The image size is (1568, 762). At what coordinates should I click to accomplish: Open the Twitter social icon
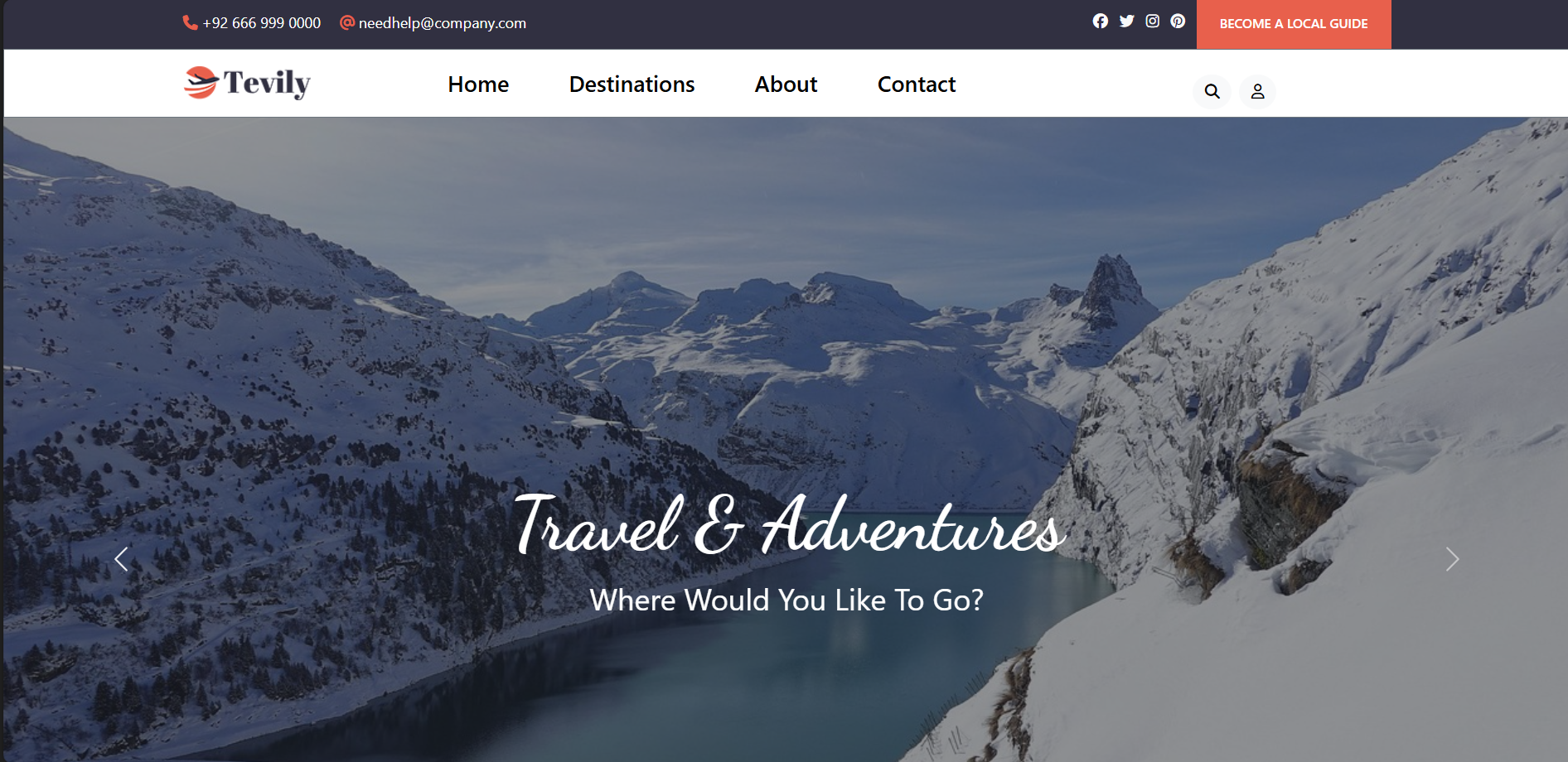(1126, 22)
